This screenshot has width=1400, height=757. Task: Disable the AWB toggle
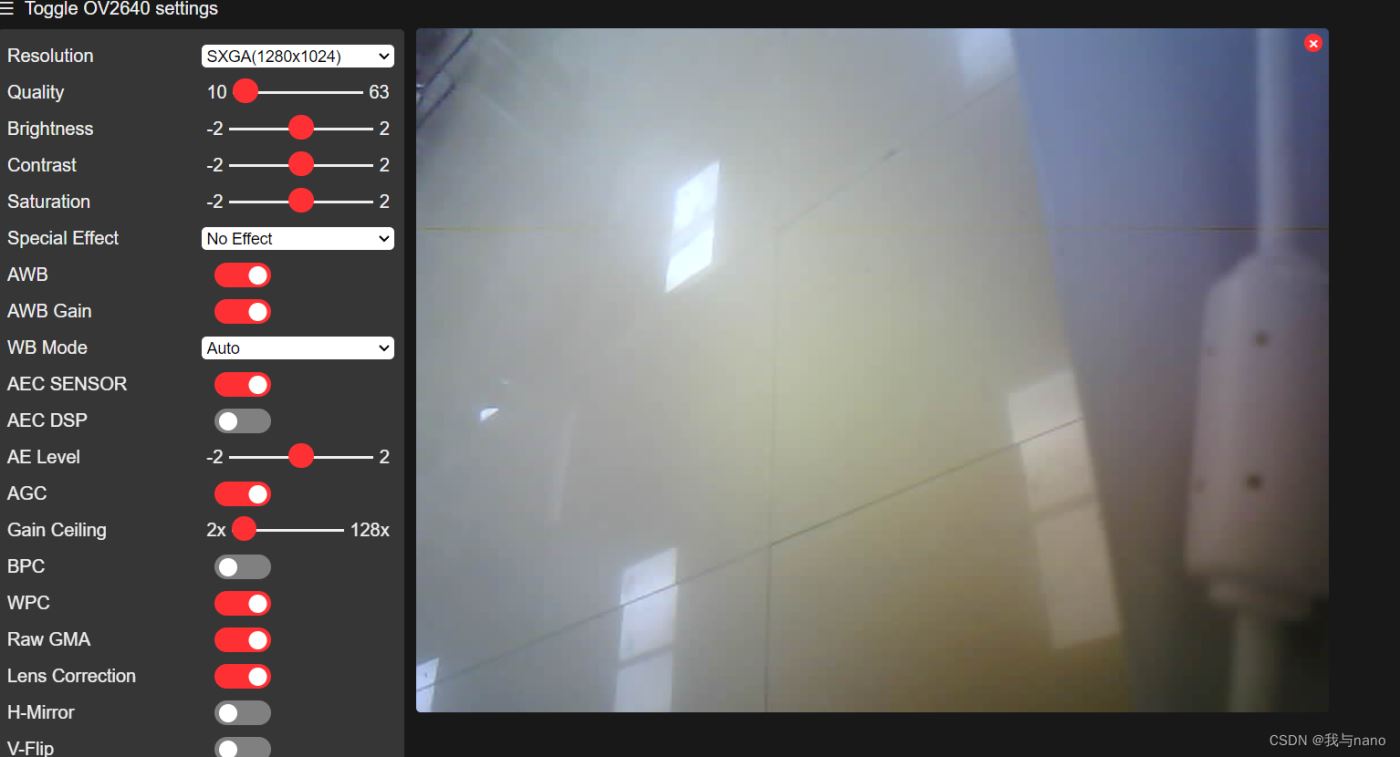pyautogui.click(x=242, y=275)
